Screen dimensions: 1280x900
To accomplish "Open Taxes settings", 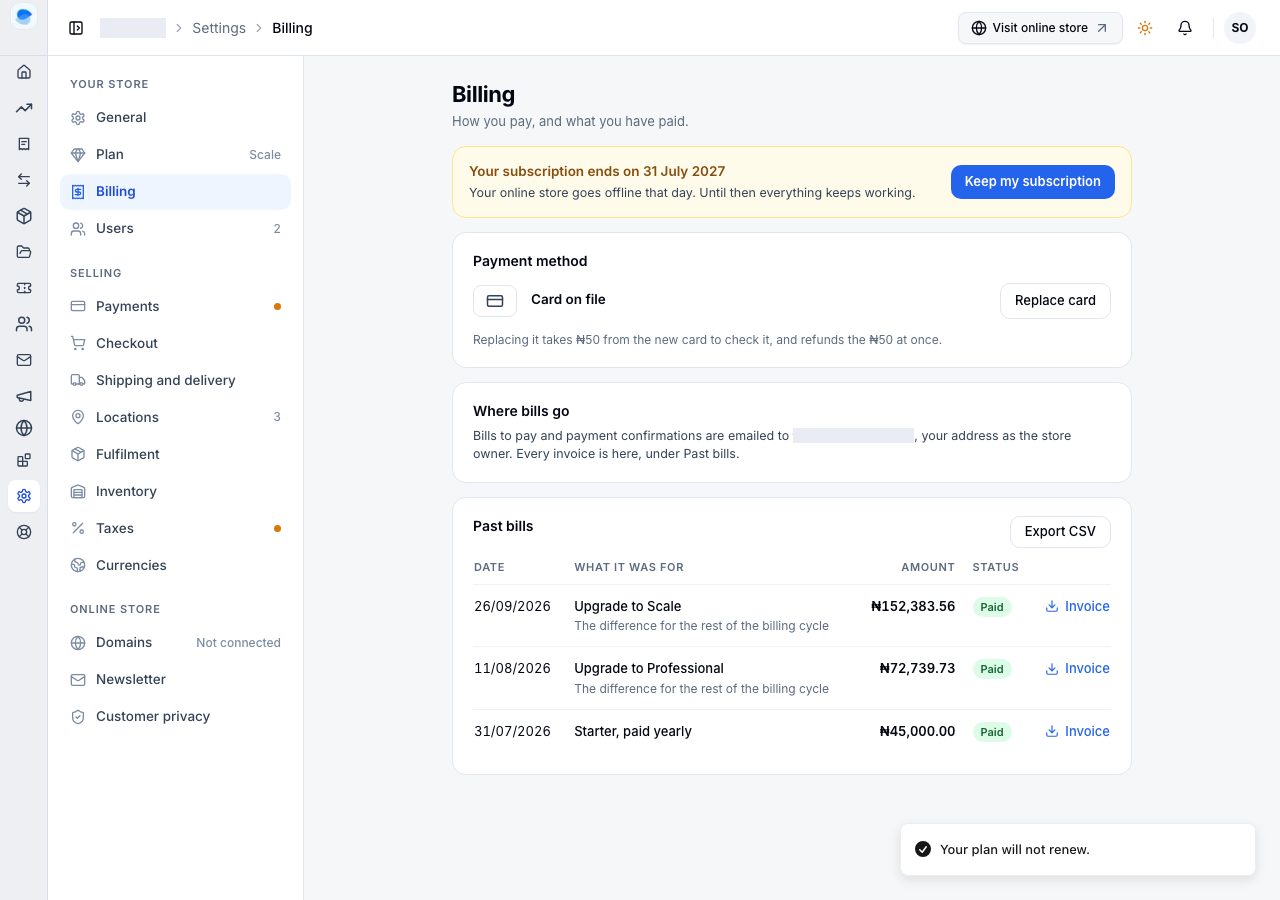I will click(x=175, y=528).
